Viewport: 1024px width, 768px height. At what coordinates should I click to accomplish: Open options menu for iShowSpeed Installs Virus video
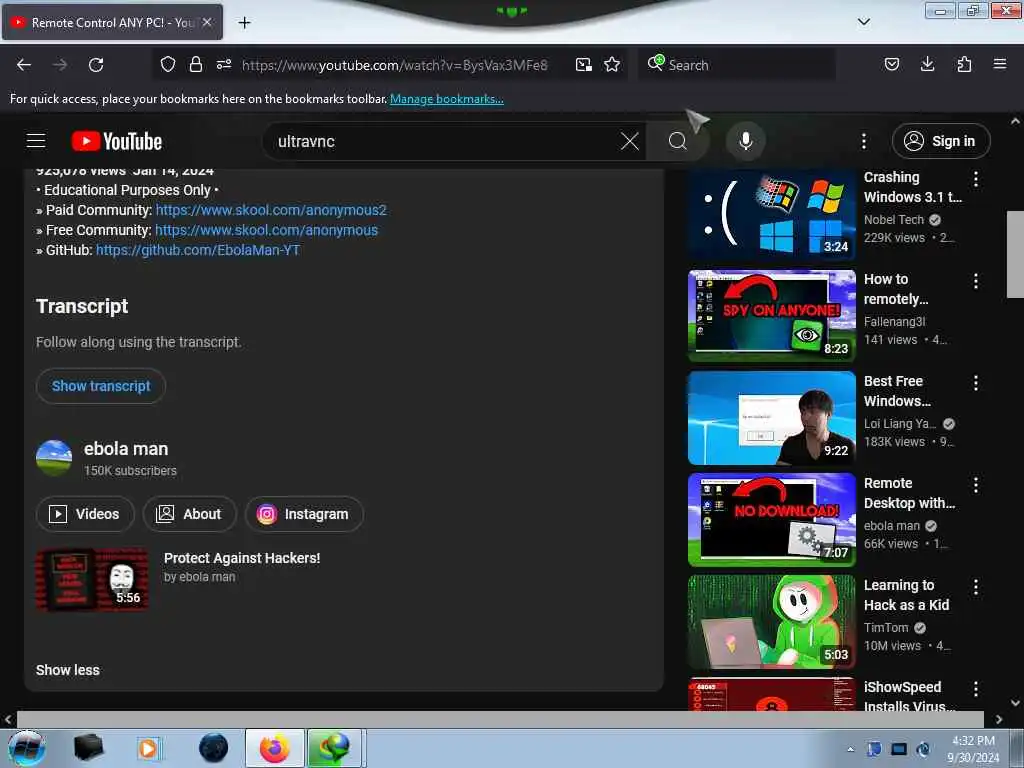coord(976,688)
